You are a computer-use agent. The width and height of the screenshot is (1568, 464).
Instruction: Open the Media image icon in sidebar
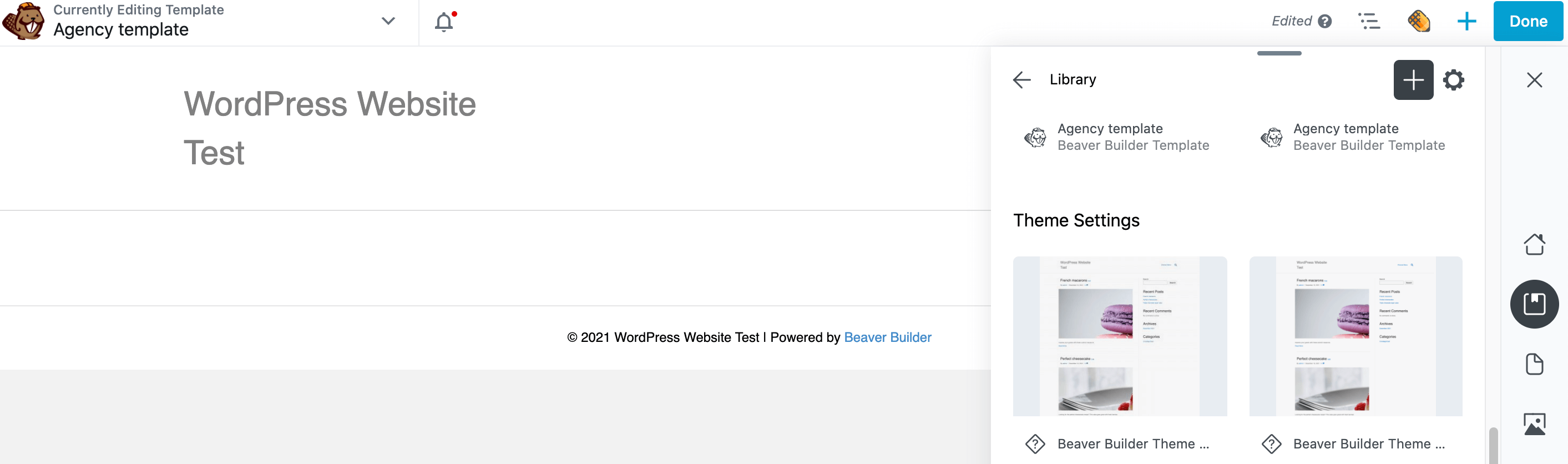click(1534, 424)
